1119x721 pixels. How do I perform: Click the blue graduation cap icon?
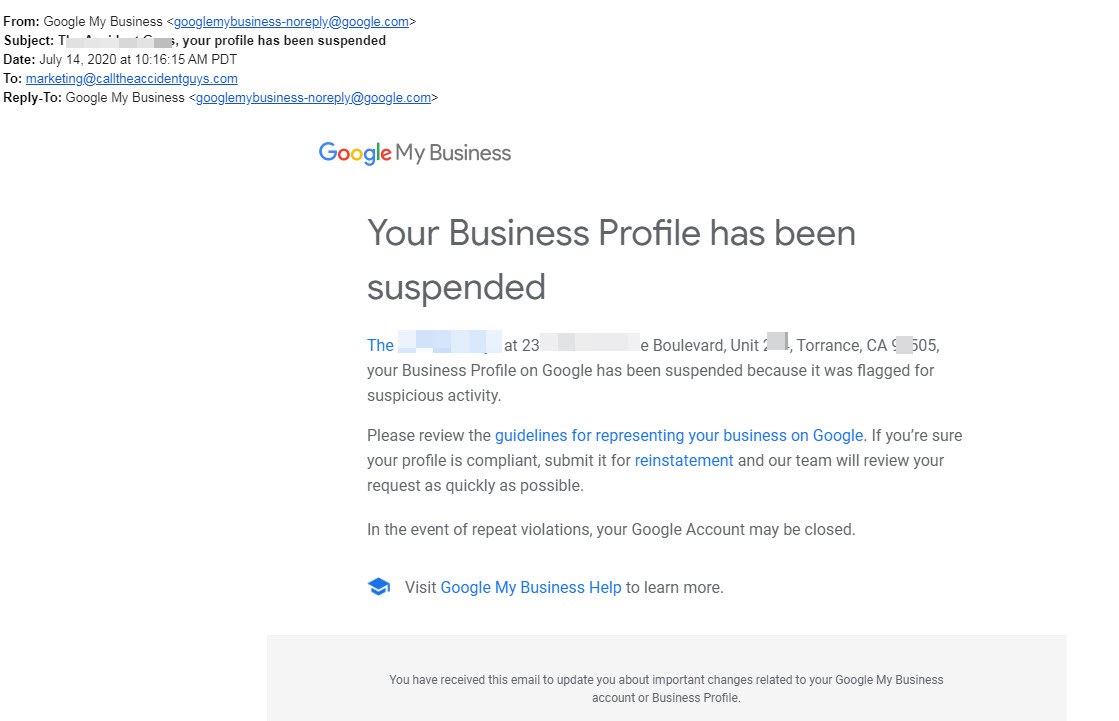(x=378, y=587)
